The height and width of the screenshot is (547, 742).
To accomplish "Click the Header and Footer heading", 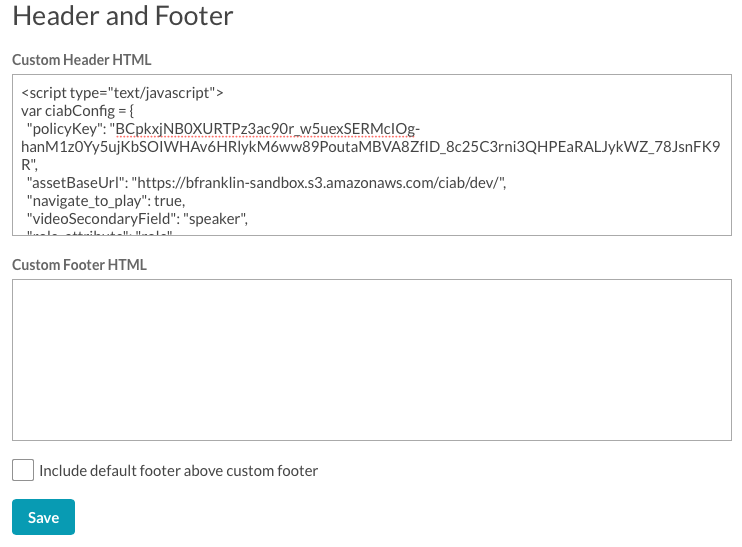I will click(123, 15).
